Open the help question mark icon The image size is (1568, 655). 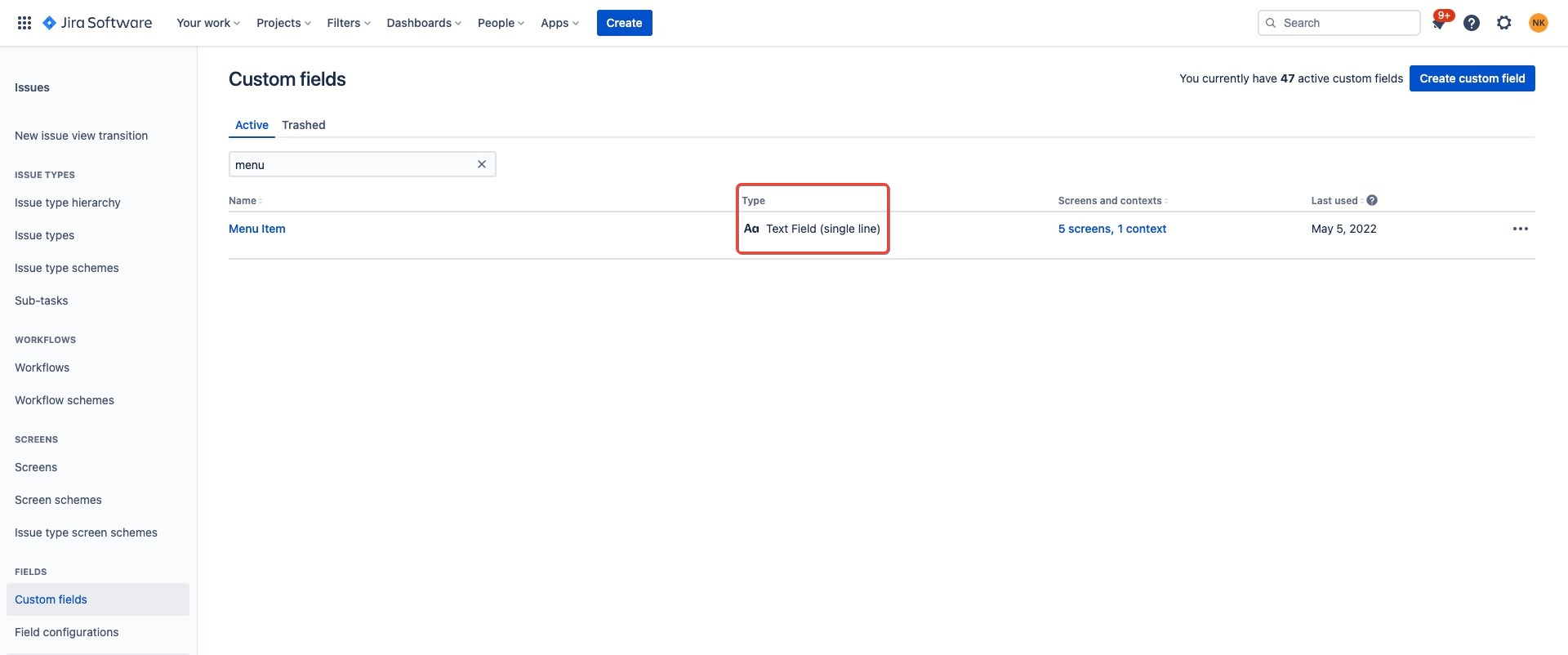[x=1472, y=23]
